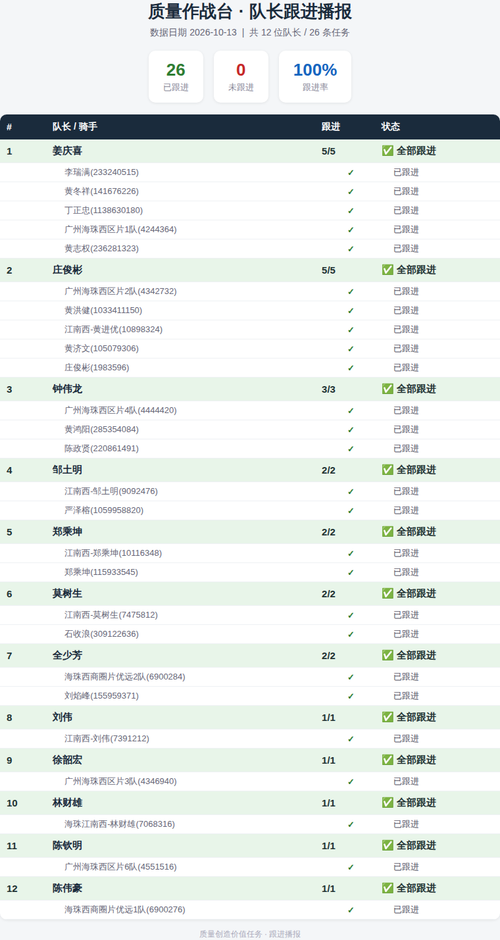This screenshot has height=940, width=500.
Task: Click the checkmark in the 陈政贤(220861491) row
Action: (351, 449)
